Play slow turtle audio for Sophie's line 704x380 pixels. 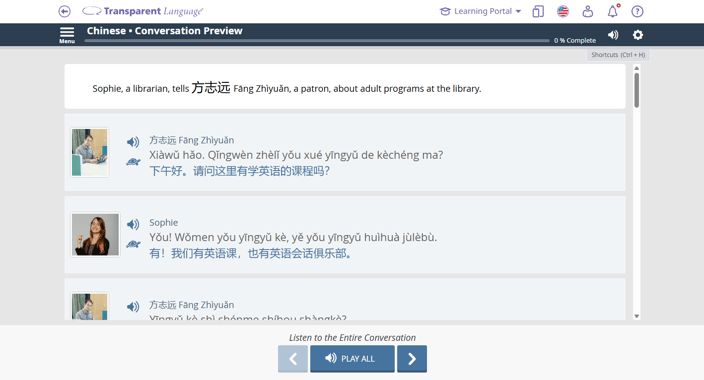133,244
